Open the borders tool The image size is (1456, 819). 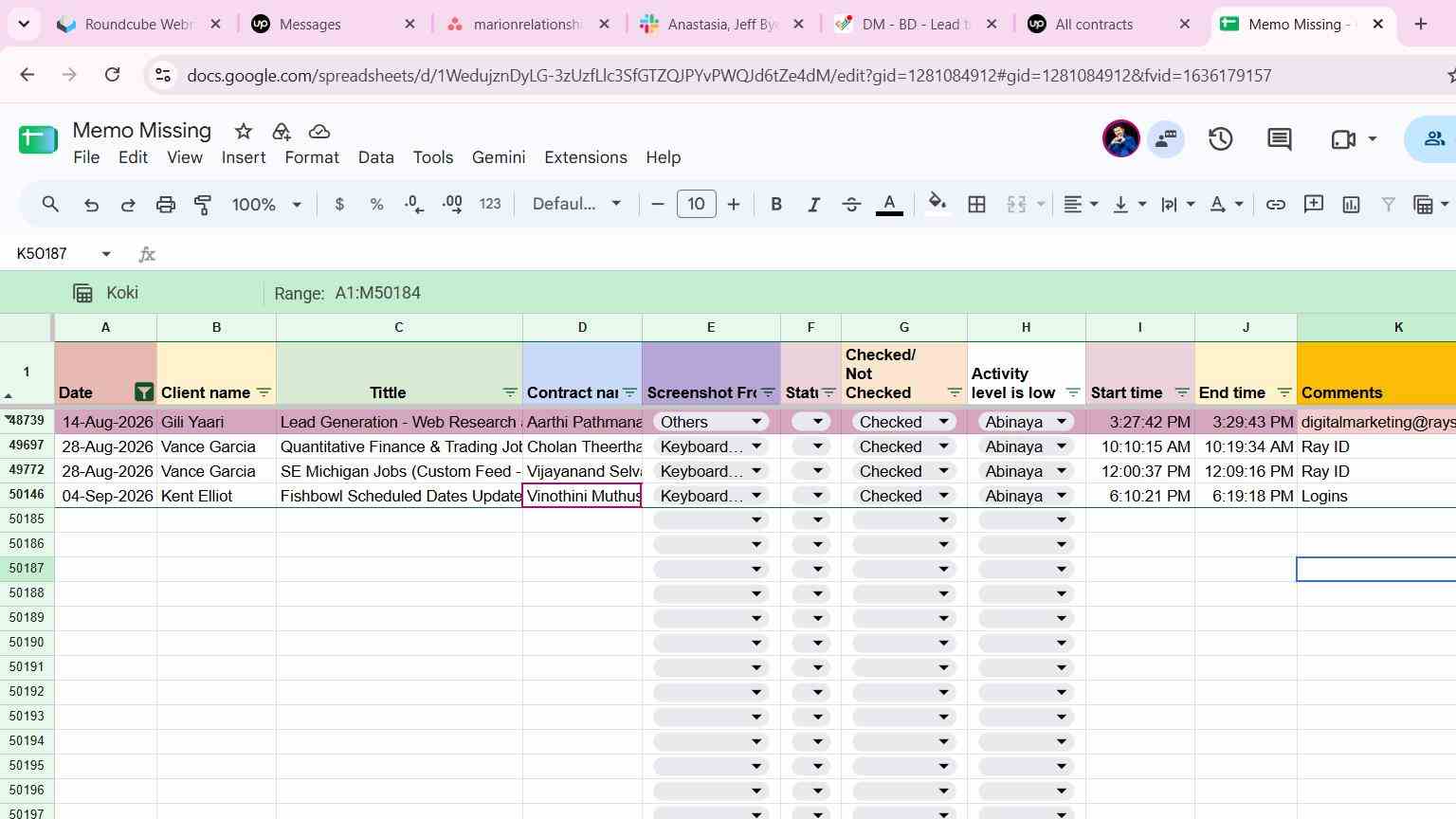point(976,204)
